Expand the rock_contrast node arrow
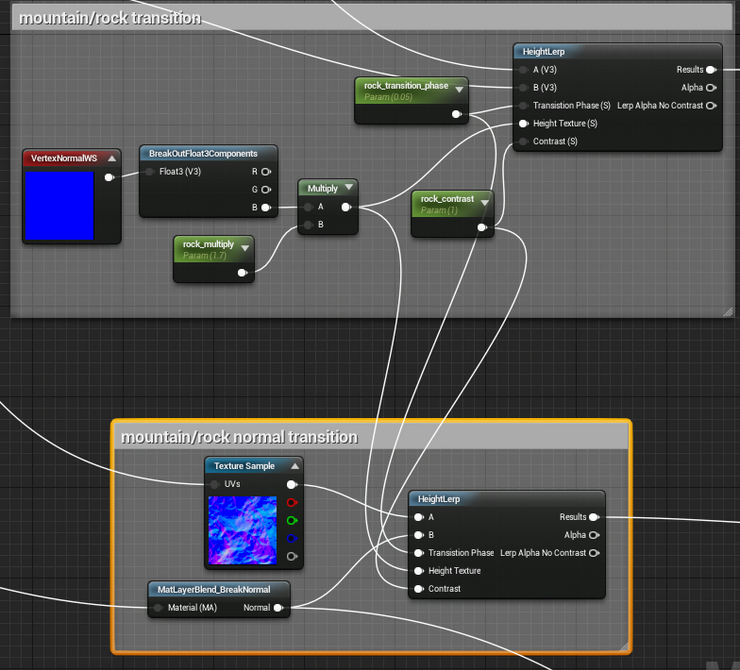Screen dimensions: 740x670 click(x=485, y=202)
